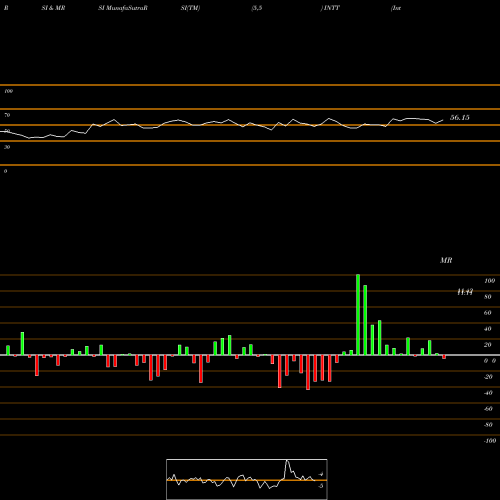
Task: Click the end point of the RSI line
Action: 443,120
